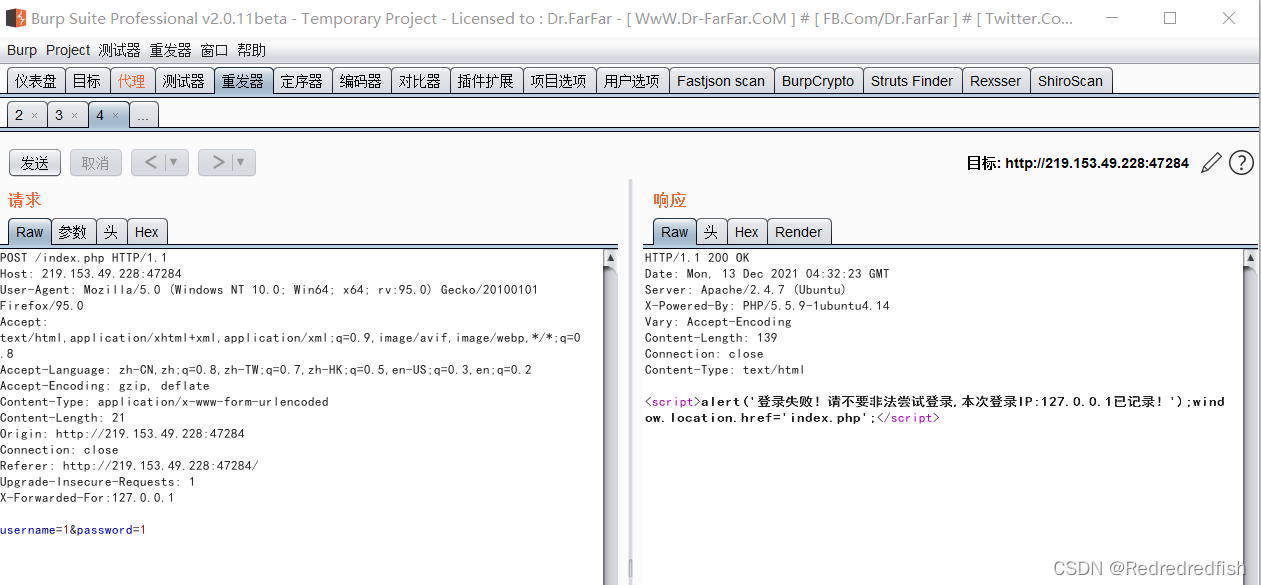Open the ShiroScan tab
1261x585 pixels.
(x=1070, y=81)
